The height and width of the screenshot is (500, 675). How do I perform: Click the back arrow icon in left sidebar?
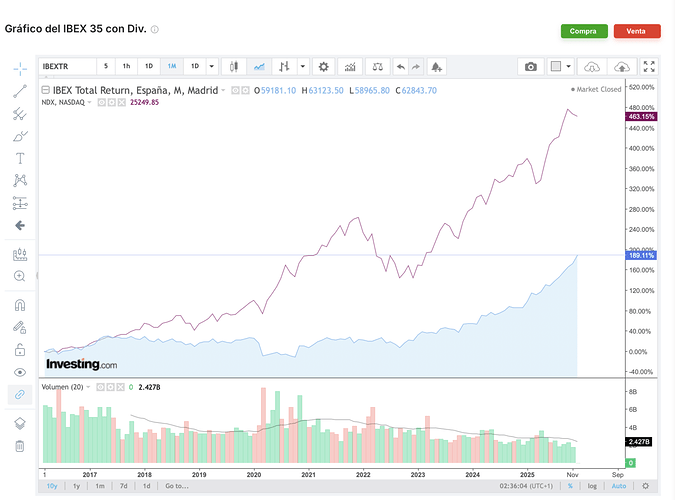tap(20, 225)
